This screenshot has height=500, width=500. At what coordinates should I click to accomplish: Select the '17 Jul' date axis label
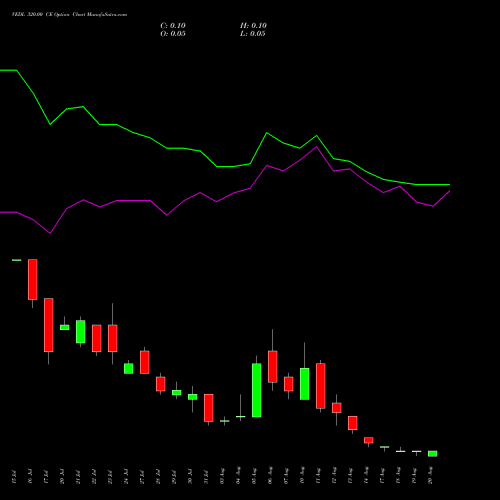point(46,476)
